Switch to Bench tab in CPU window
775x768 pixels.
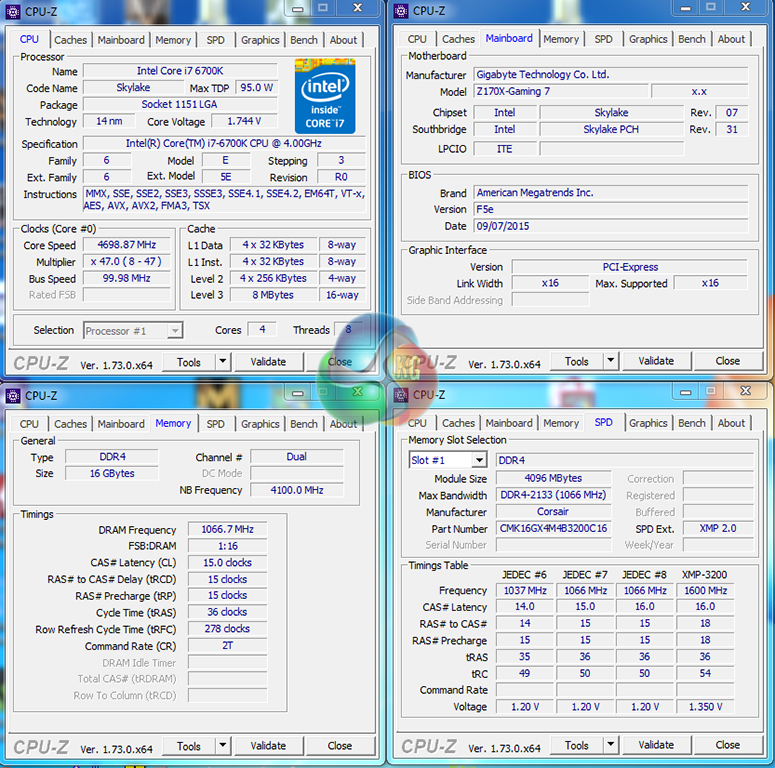tap(303, 40)
